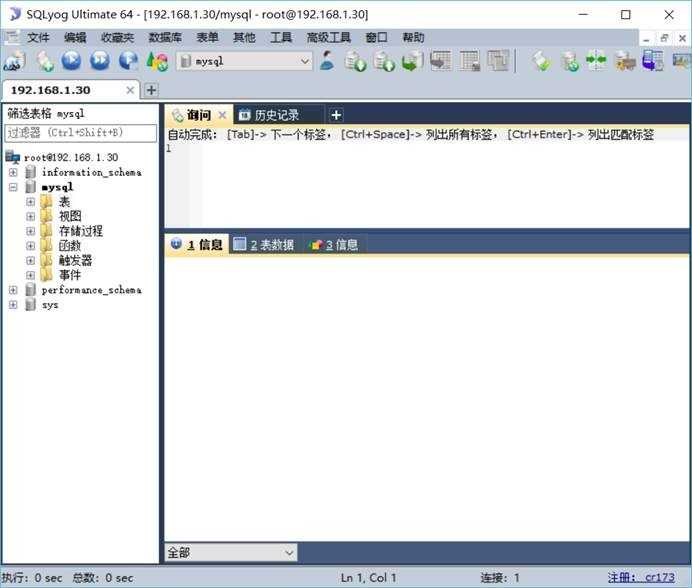692x588 pixels.
Task: Switch to the 历史记录 tab
Action: coord(277,115)
